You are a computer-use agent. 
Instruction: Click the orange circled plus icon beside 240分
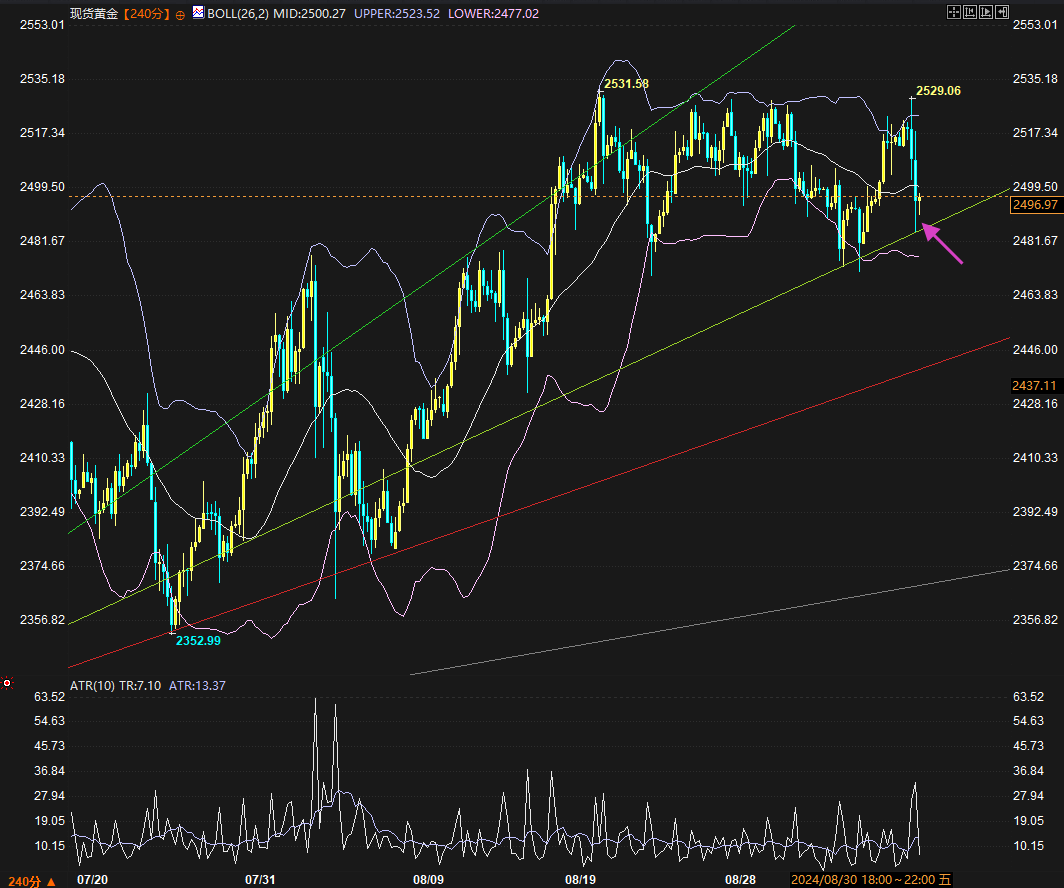180,15
